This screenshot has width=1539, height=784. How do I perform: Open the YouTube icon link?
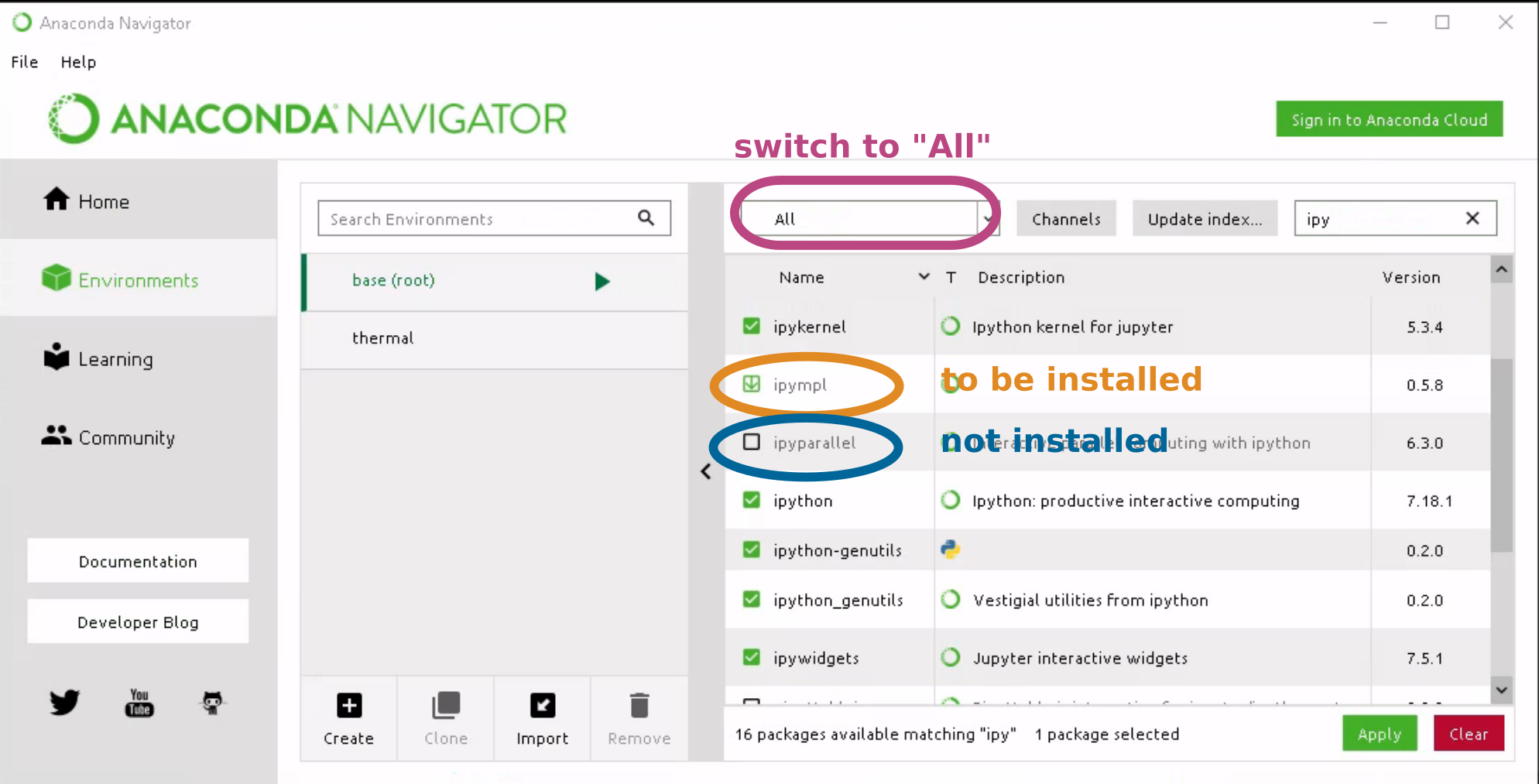click(139, 703)
